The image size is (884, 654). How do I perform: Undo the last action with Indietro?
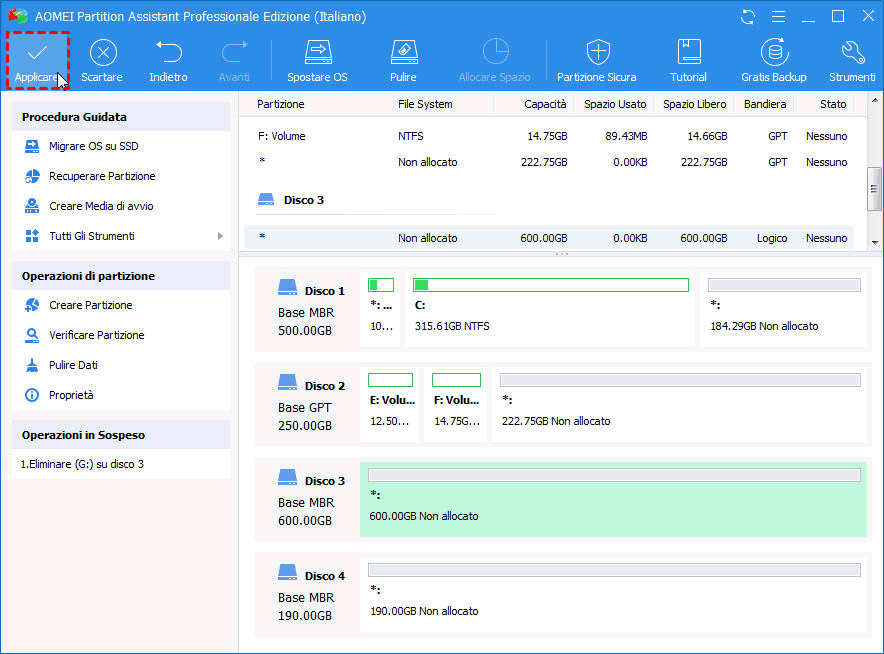[x=168, y=53]
